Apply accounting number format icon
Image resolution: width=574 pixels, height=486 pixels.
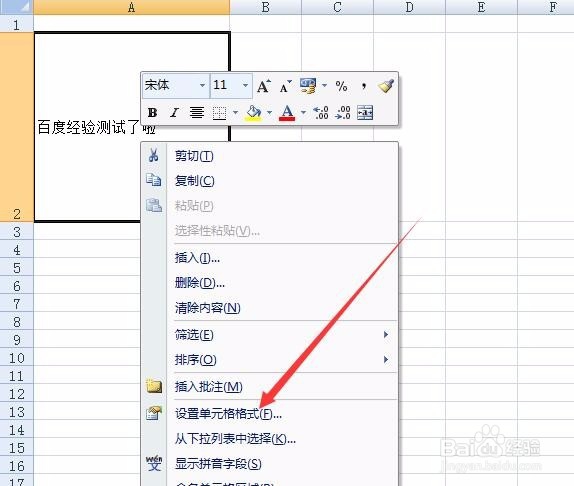pos(308,86)
